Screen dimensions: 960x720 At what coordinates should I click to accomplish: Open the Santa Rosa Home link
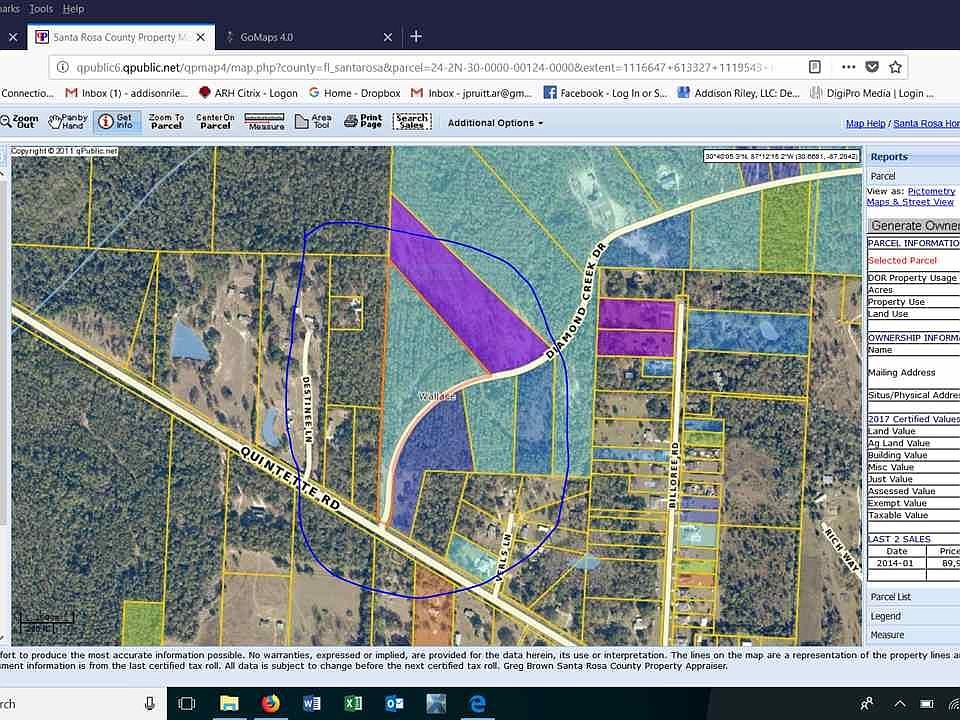coord(926,124)
